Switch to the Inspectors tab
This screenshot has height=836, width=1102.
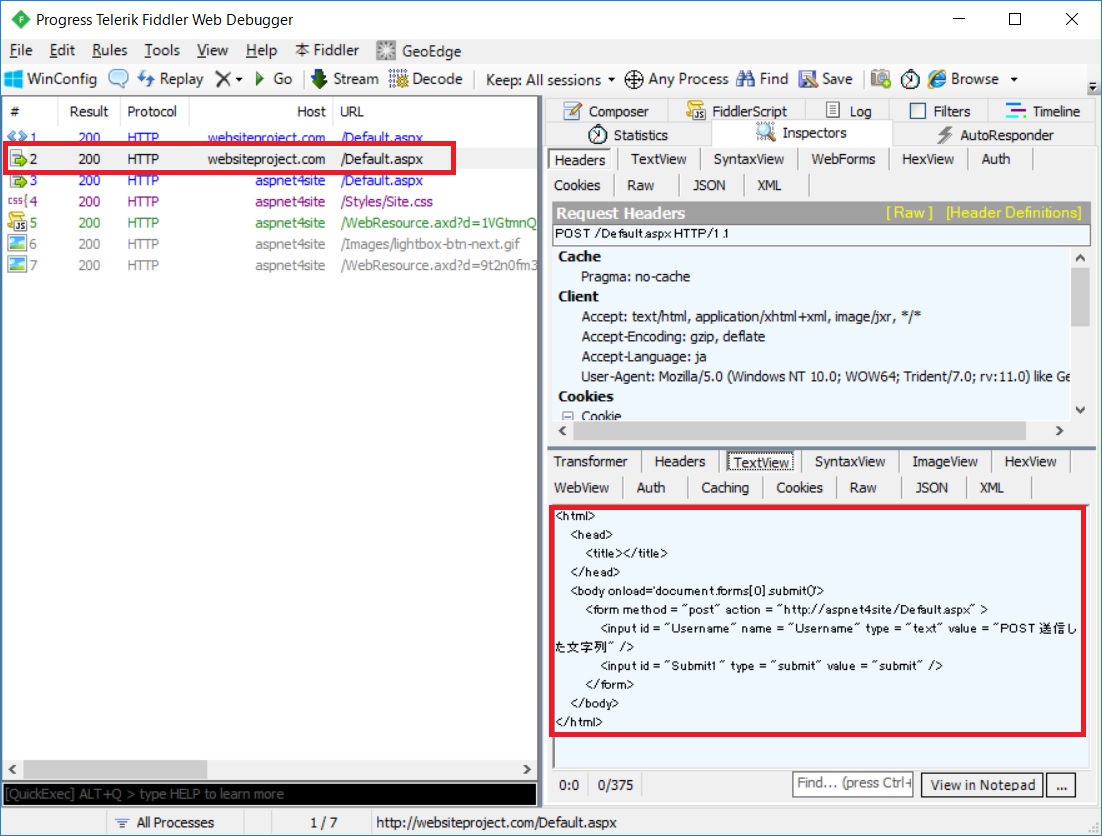click(x=801, y=133)
